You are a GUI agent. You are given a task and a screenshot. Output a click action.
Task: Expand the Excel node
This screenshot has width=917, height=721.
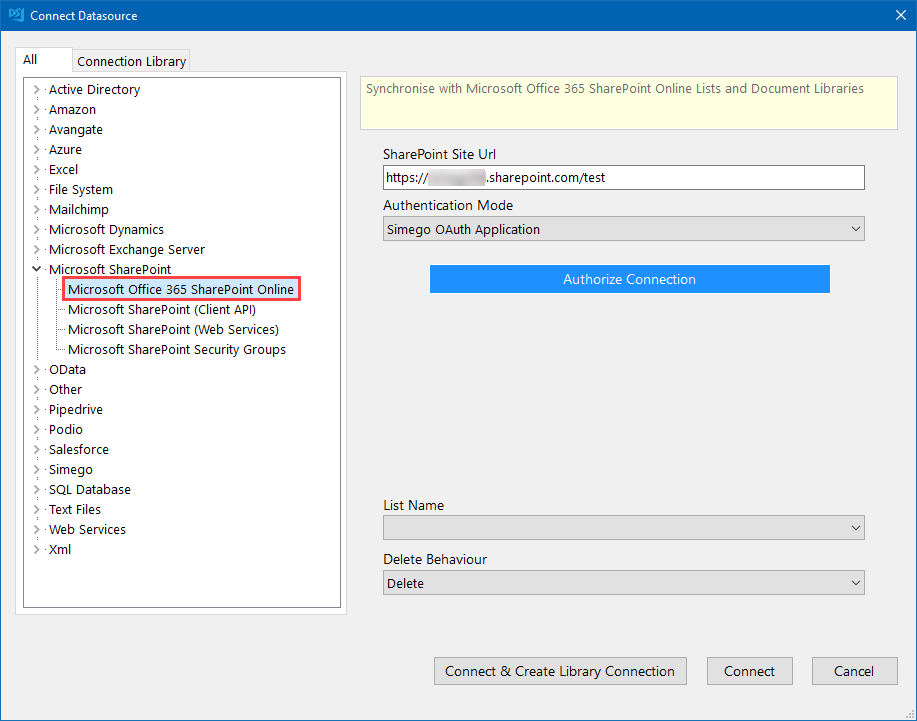[36, 170]
